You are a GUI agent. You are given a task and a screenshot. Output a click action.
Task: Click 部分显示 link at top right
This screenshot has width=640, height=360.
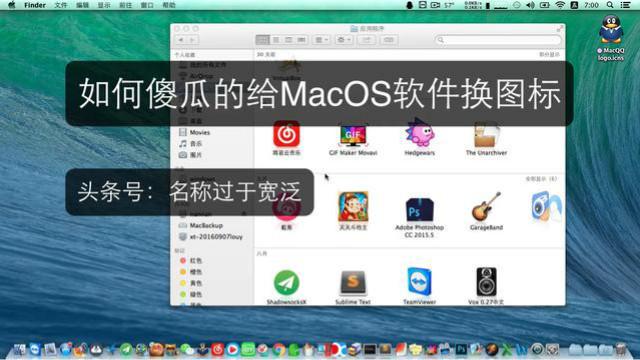click(549, 54)
